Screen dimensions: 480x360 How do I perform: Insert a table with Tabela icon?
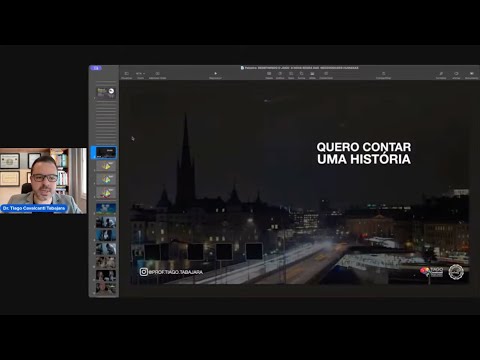(269, 75)
